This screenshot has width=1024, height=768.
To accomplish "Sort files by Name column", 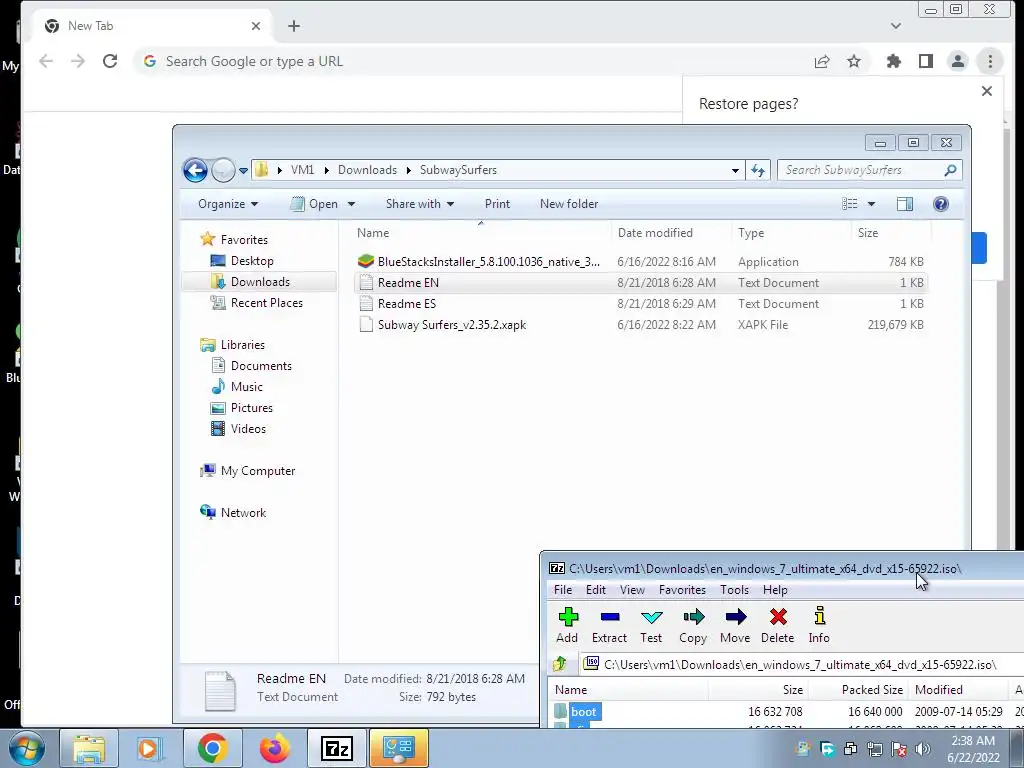I will [481, 232].
